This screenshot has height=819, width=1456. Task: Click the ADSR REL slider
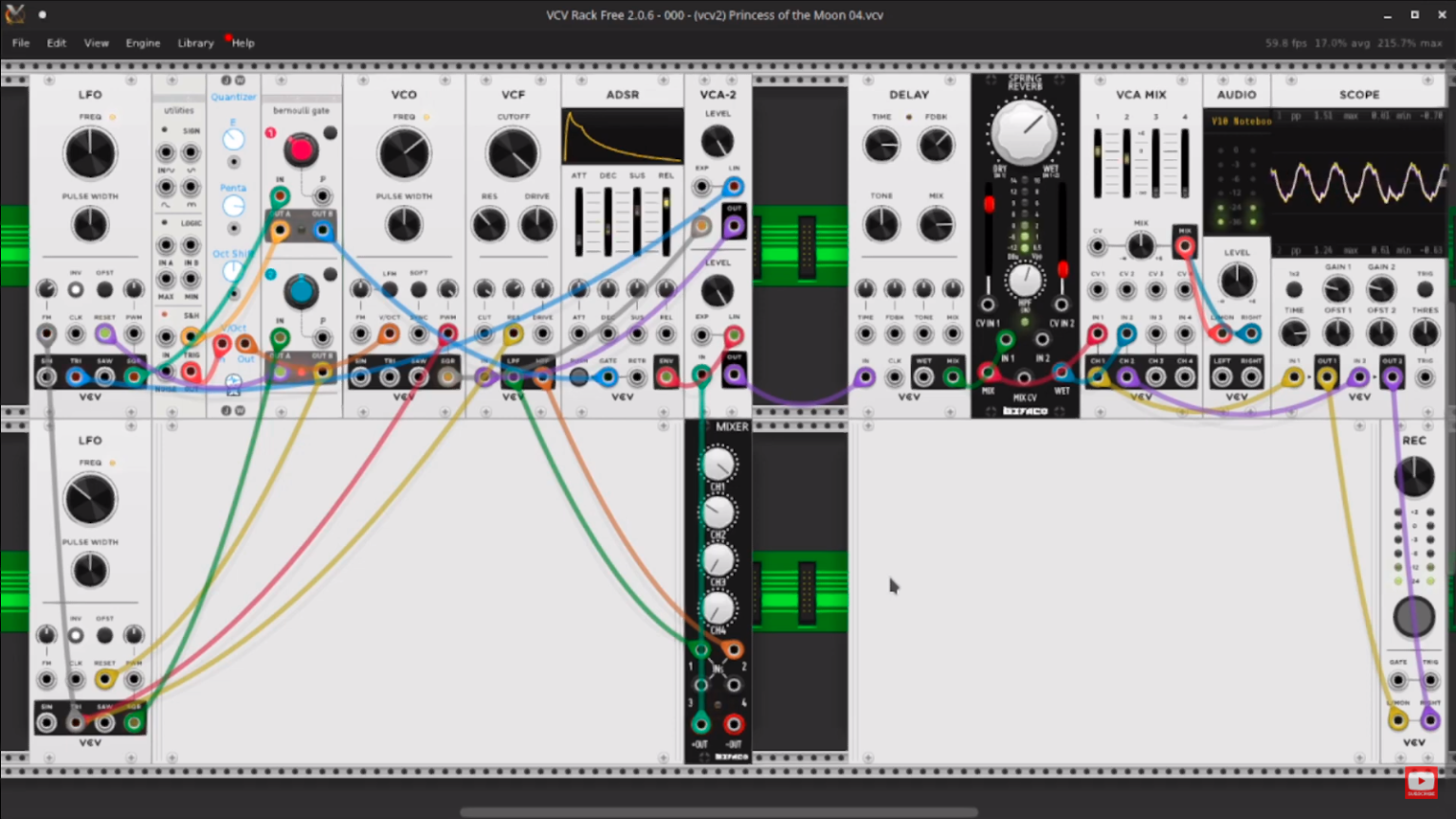[666, 221]
